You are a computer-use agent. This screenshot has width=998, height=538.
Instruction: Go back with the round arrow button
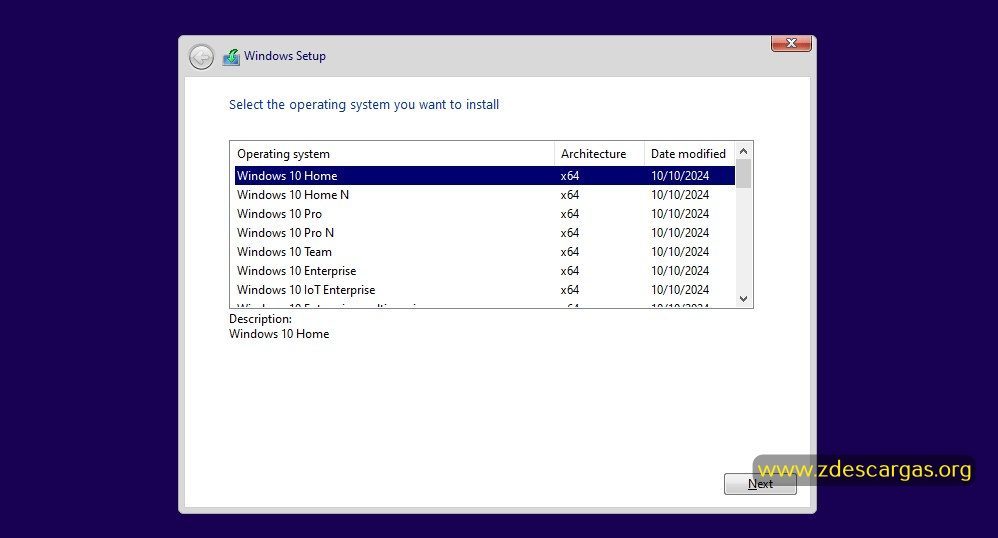(x=201, y=57)
